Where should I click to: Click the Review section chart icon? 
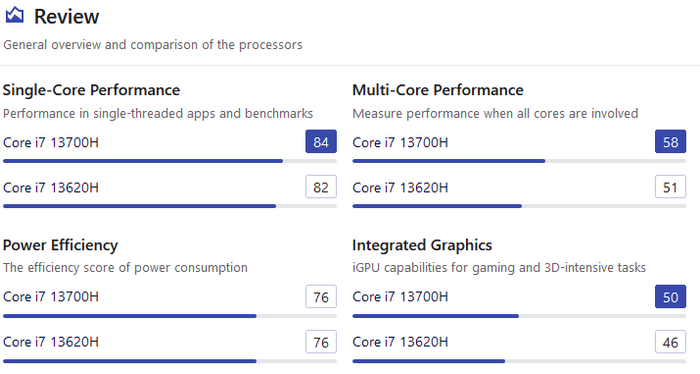point(14,15)
